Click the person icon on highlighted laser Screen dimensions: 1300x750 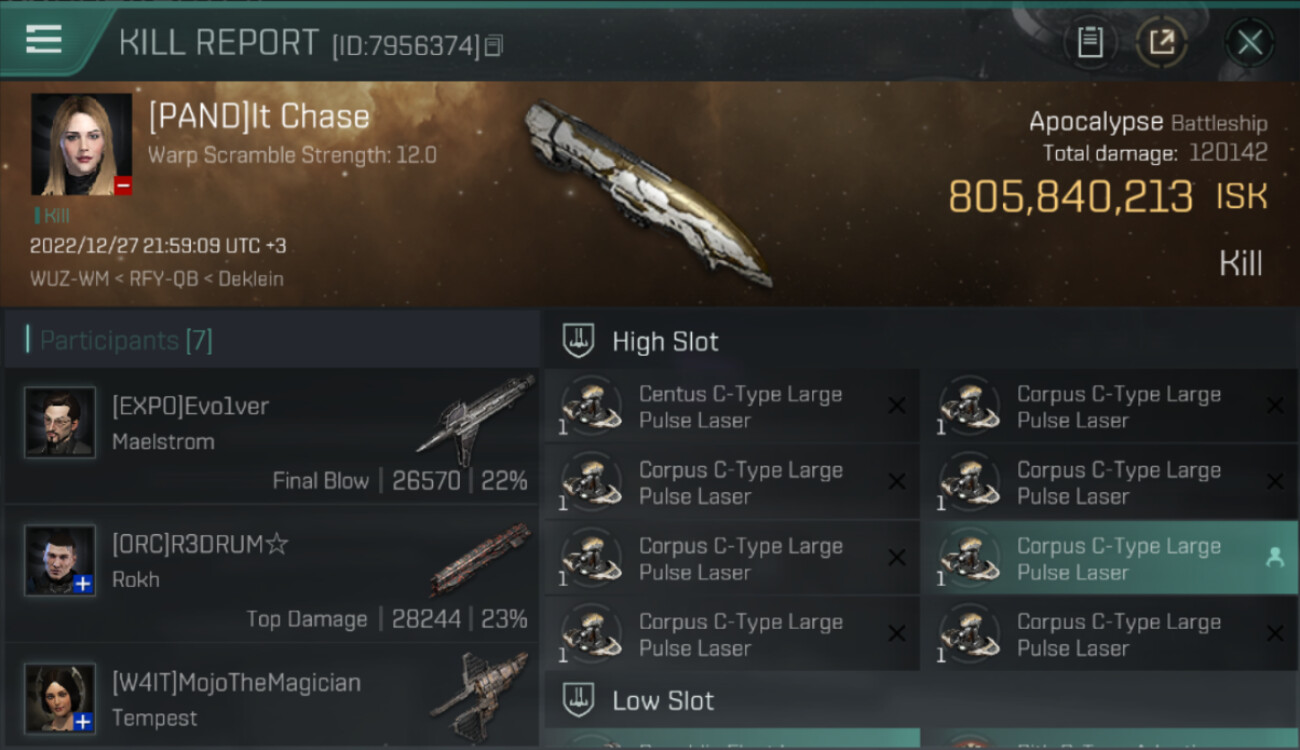pos(1274,559)
